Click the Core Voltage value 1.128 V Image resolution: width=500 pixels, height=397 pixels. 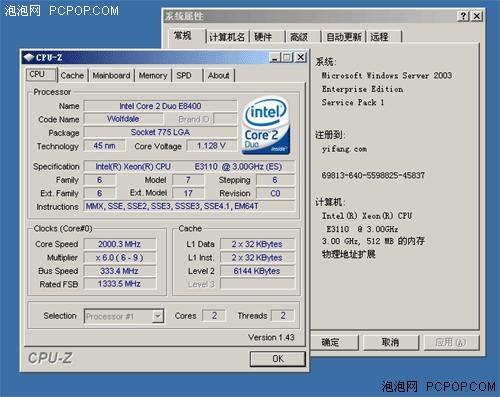click(x=211, y=146)
